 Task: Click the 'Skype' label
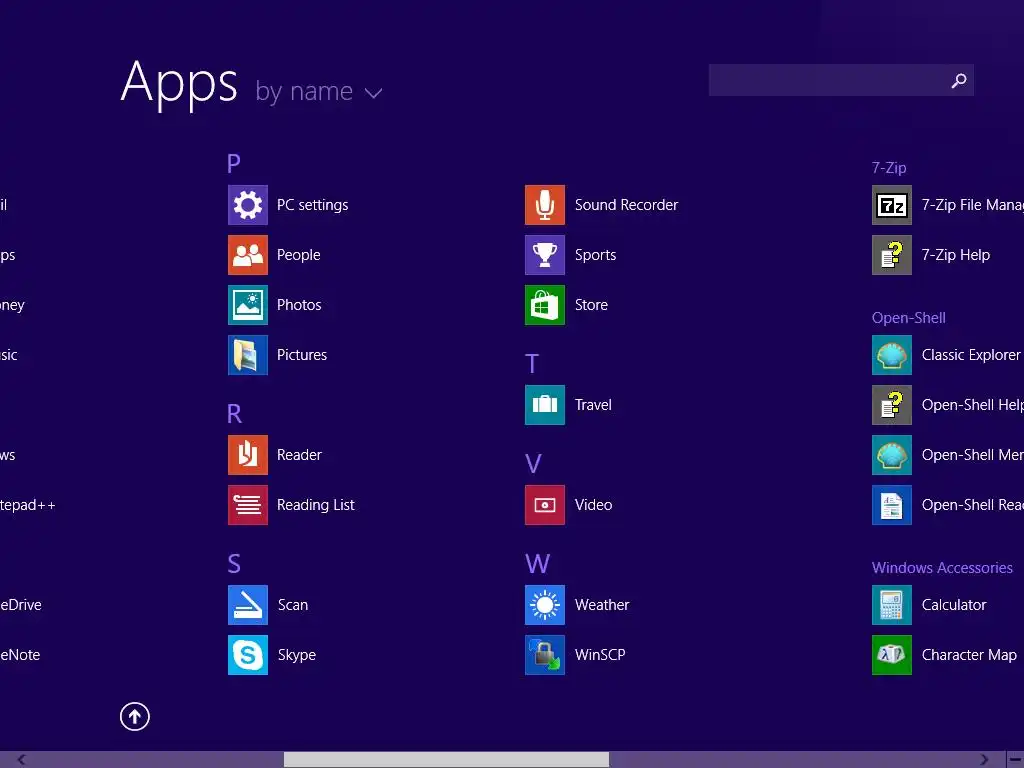[x=296, y=654]
